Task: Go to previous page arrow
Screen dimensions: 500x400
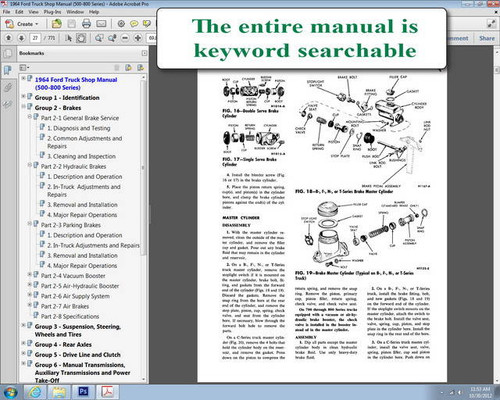Action: (x=9, y=38)
